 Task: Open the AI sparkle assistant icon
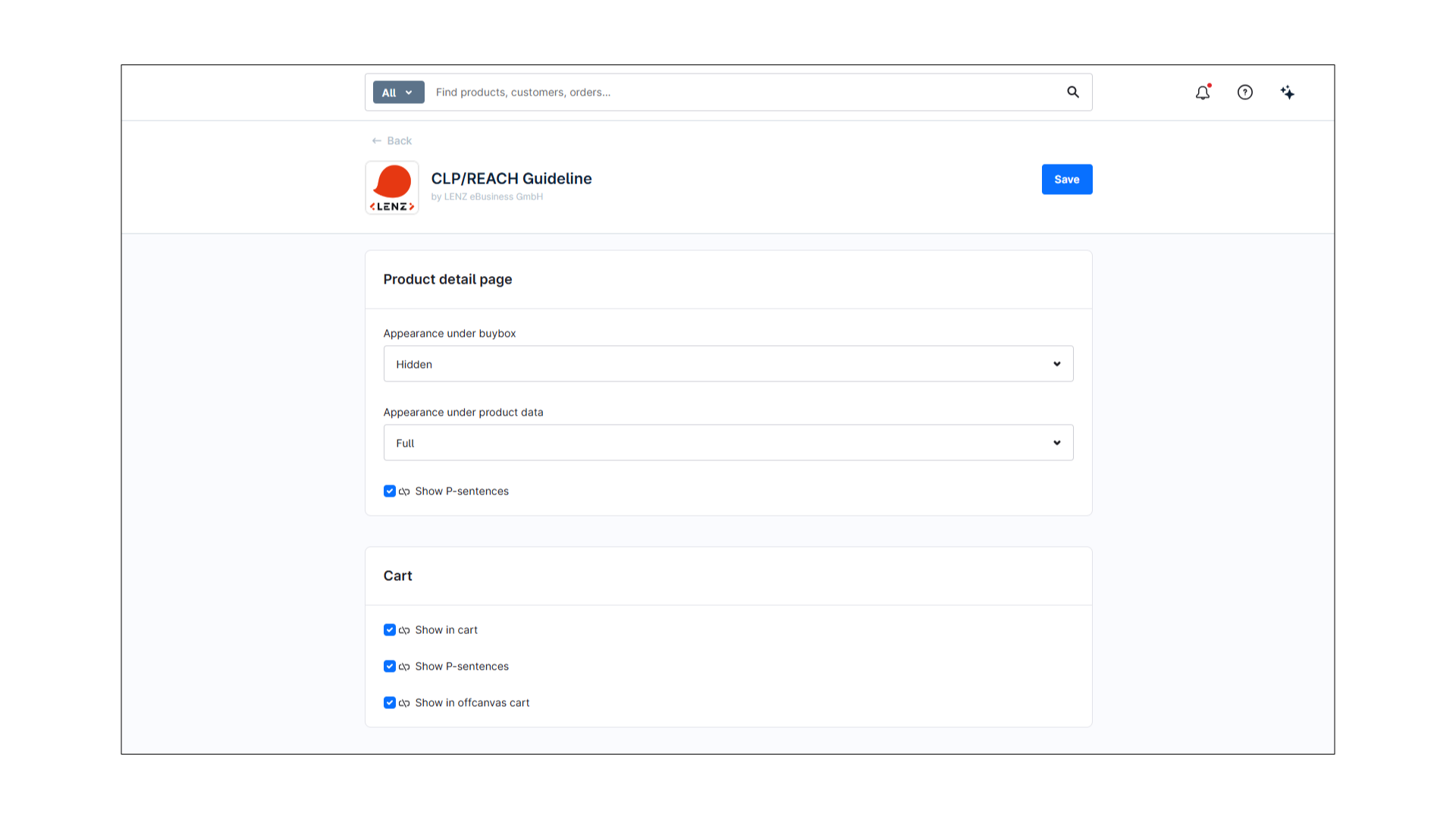tap(1288, 93)
